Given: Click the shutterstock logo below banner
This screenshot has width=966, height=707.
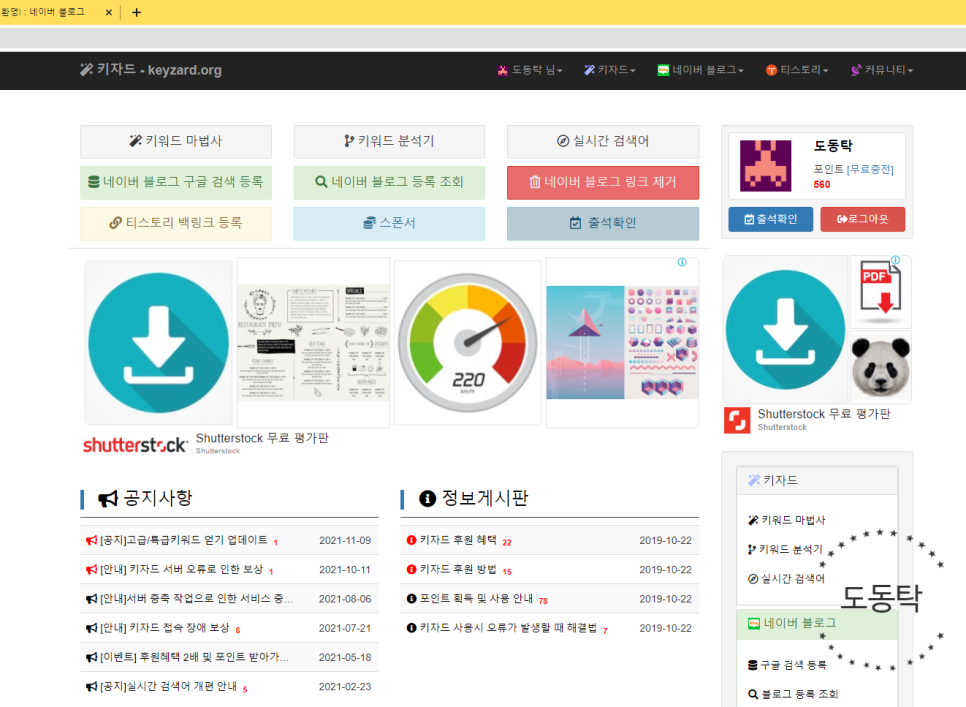Looking at the screenshot, I should (x=136, y=445).
